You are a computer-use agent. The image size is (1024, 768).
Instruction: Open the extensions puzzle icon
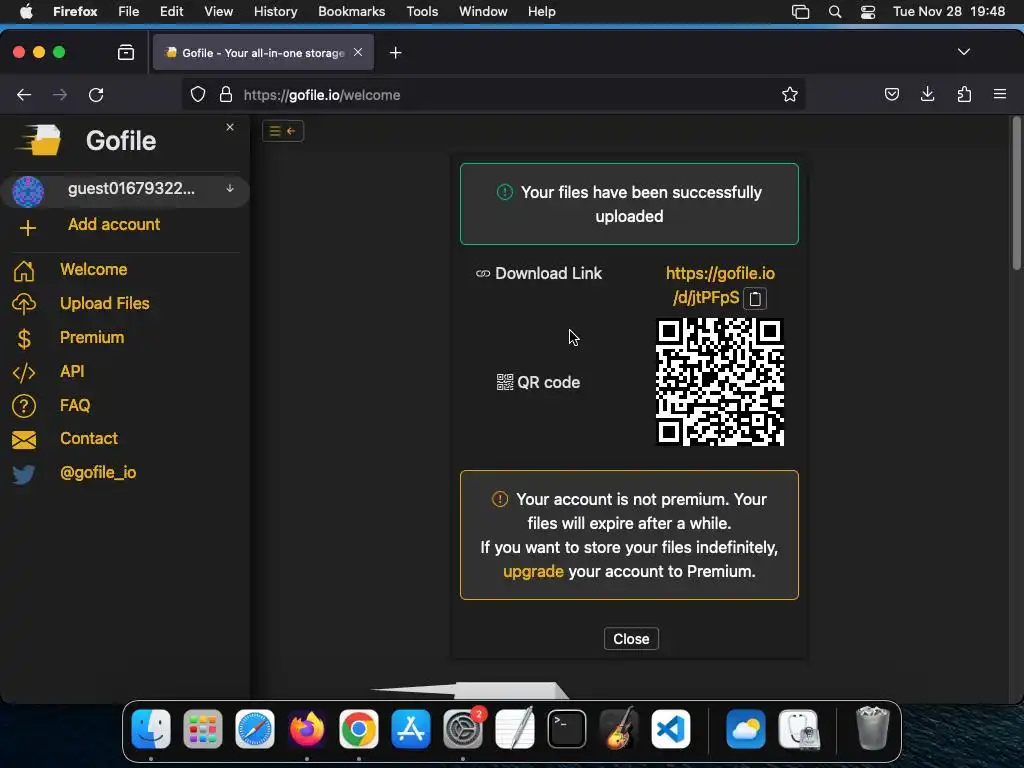pos(964,95)
